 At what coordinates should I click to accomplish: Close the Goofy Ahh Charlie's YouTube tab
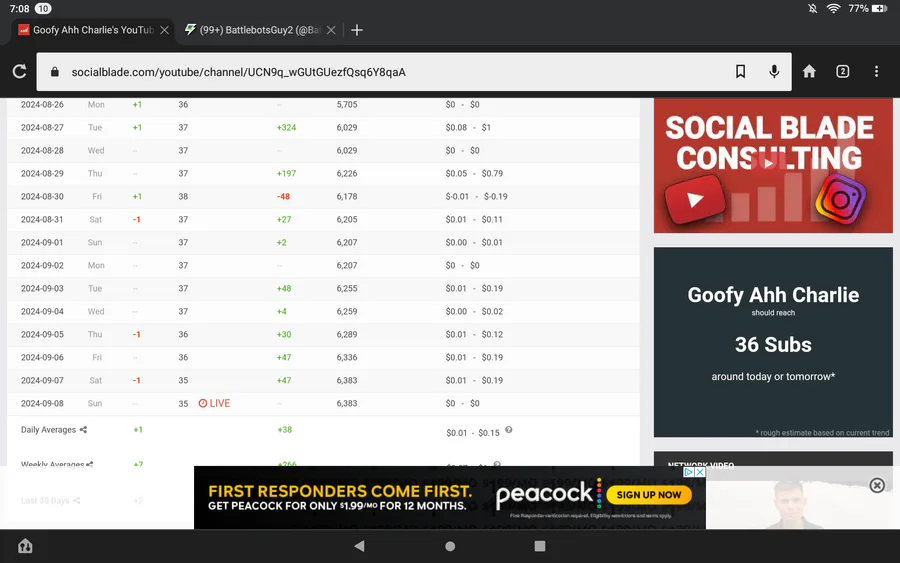coord(164,30)
